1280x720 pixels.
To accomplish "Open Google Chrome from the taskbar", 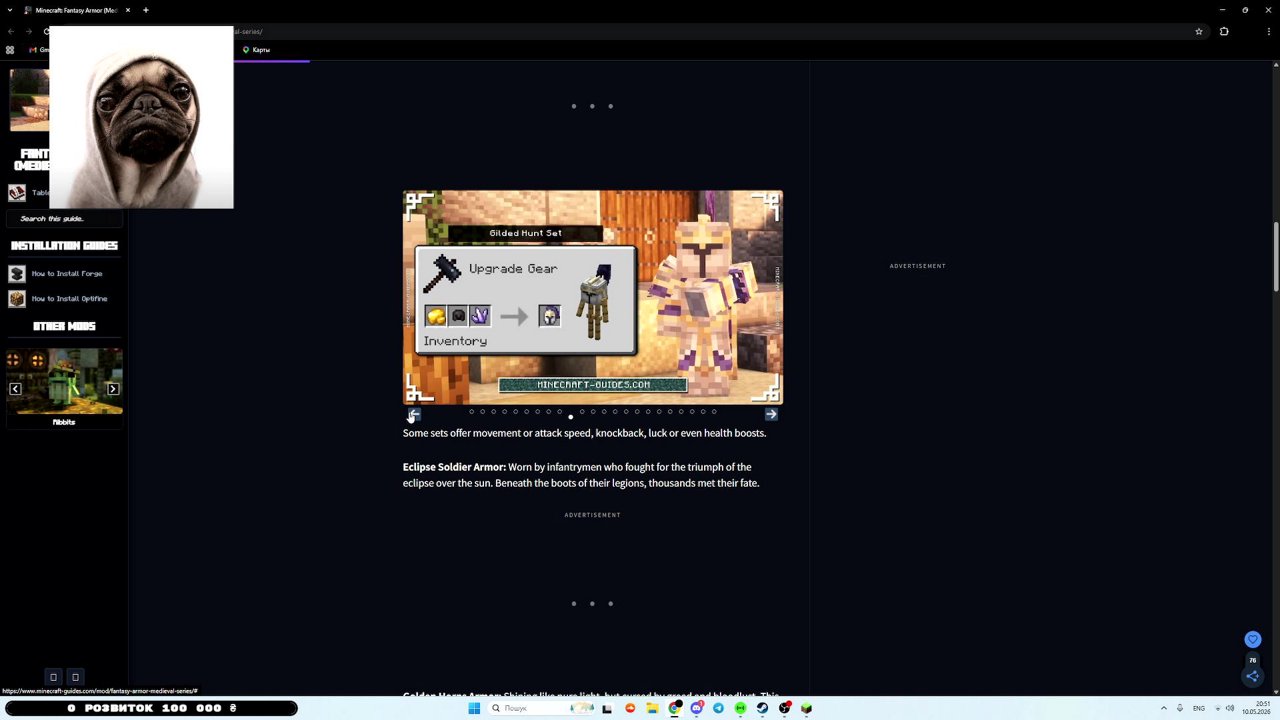I will 674,708.
